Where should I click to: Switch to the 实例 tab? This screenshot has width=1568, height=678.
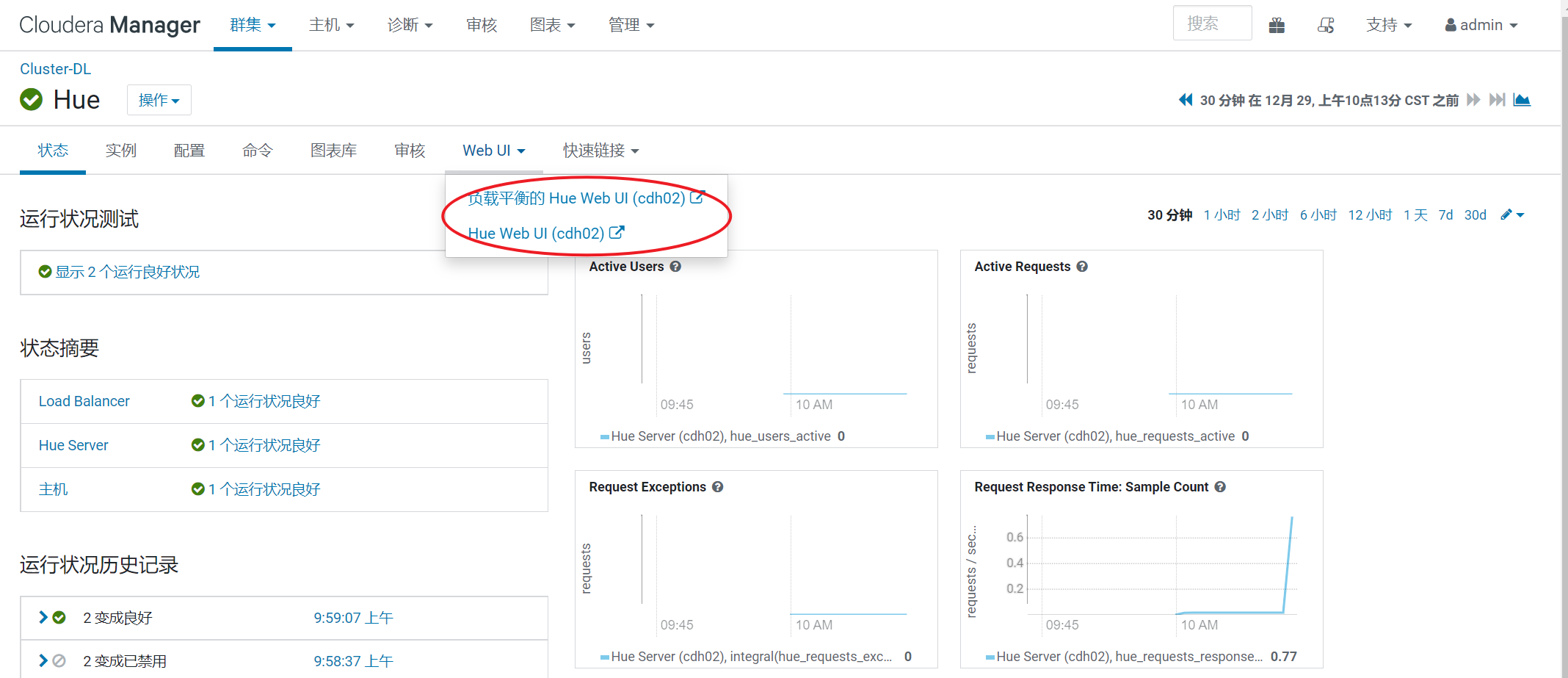coord(120,151)
